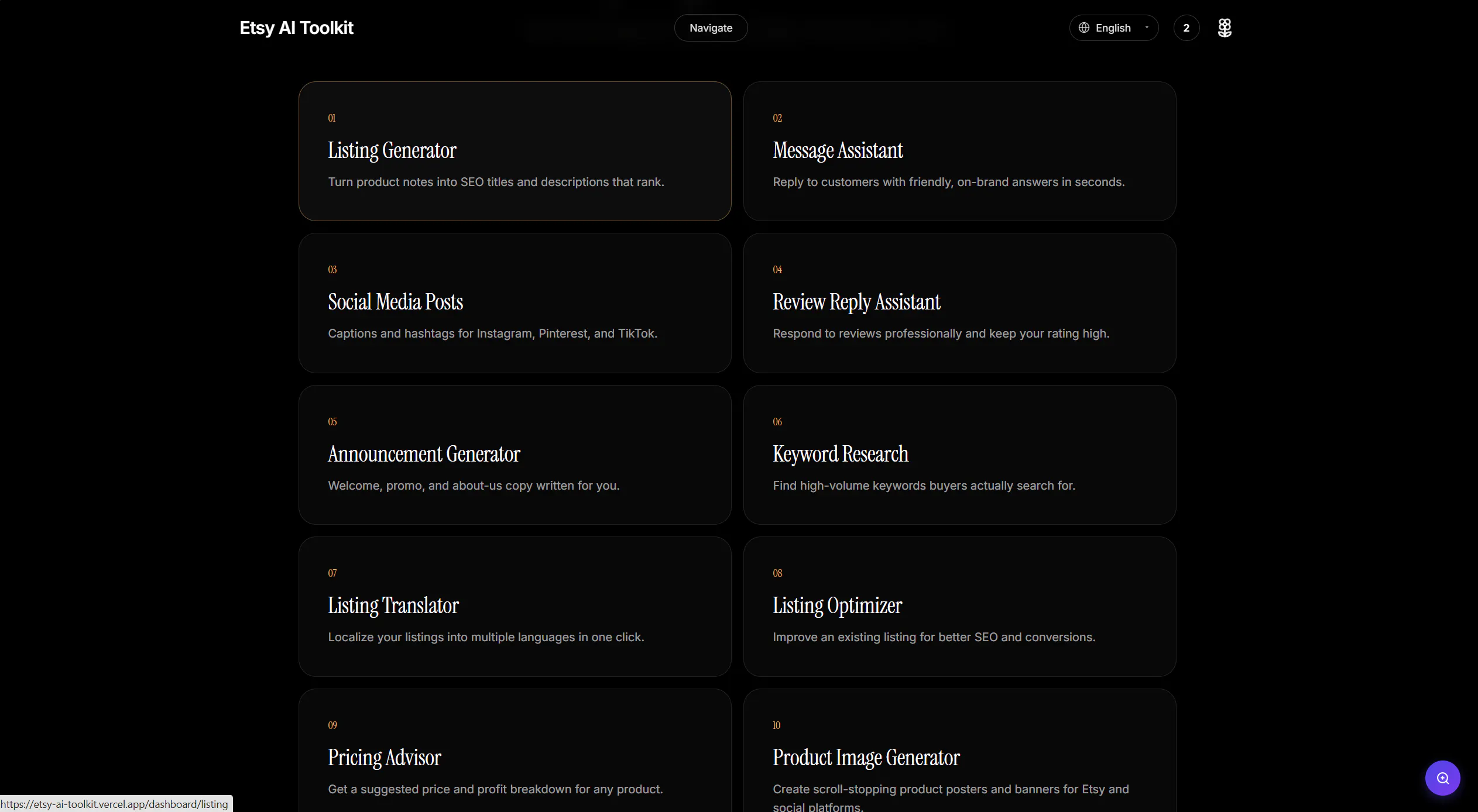Click the number label 03
This screenshot has height=812, width=1478.
coord(332,270)
